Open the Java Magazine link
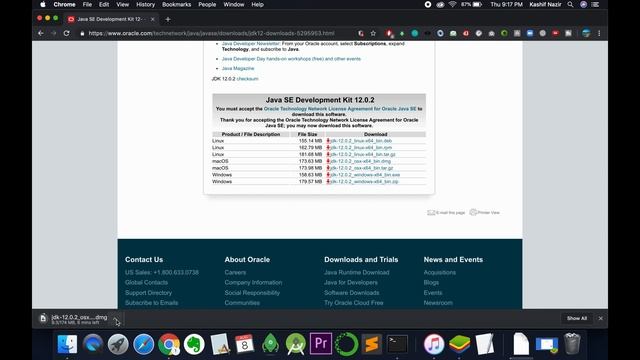 pos(238,69)
